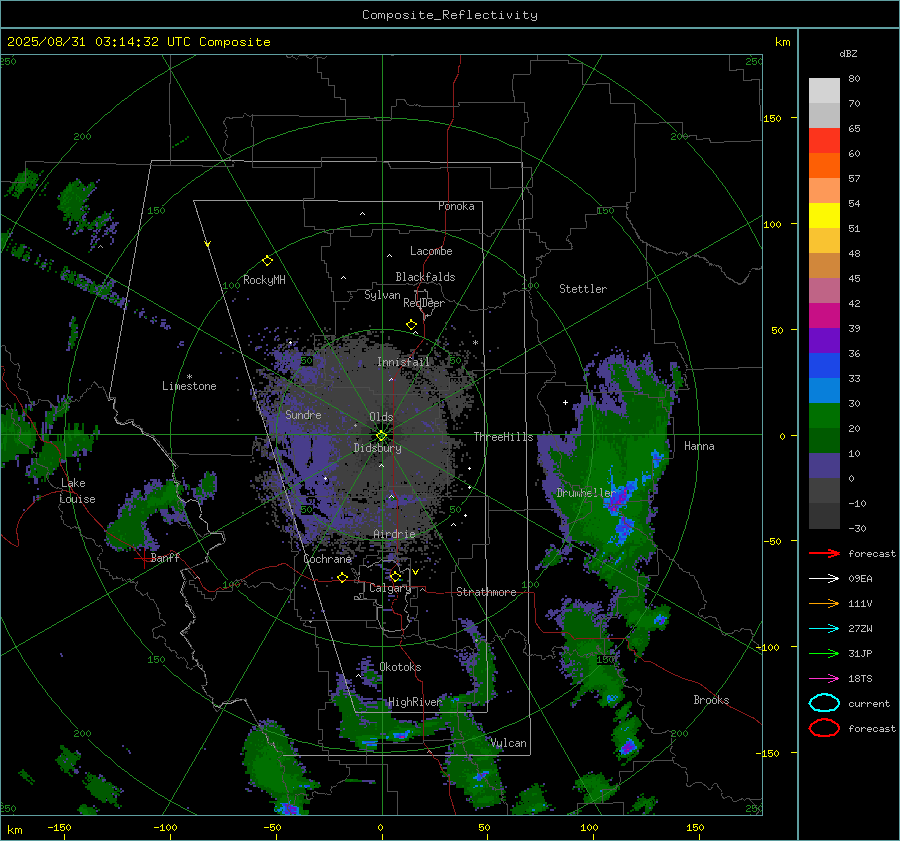
Task: Click the Strathmore town label
Action: (x=486, y=592)
